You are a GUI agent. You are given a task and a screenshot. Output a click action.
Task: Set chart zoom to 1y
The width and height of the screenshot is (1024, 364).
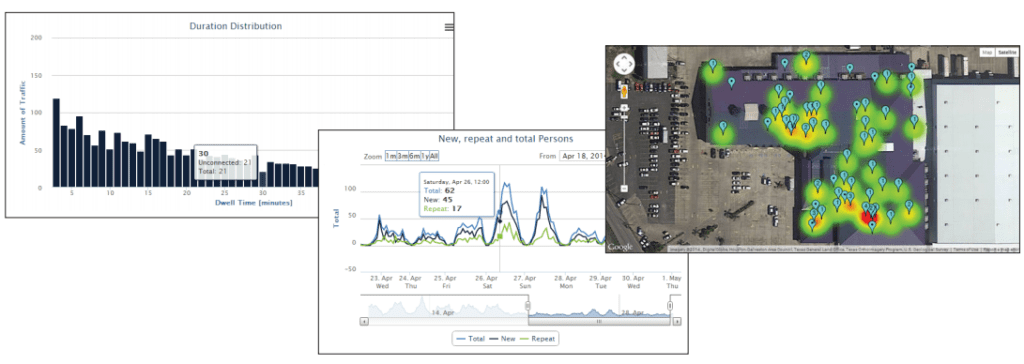click(424, 156)
